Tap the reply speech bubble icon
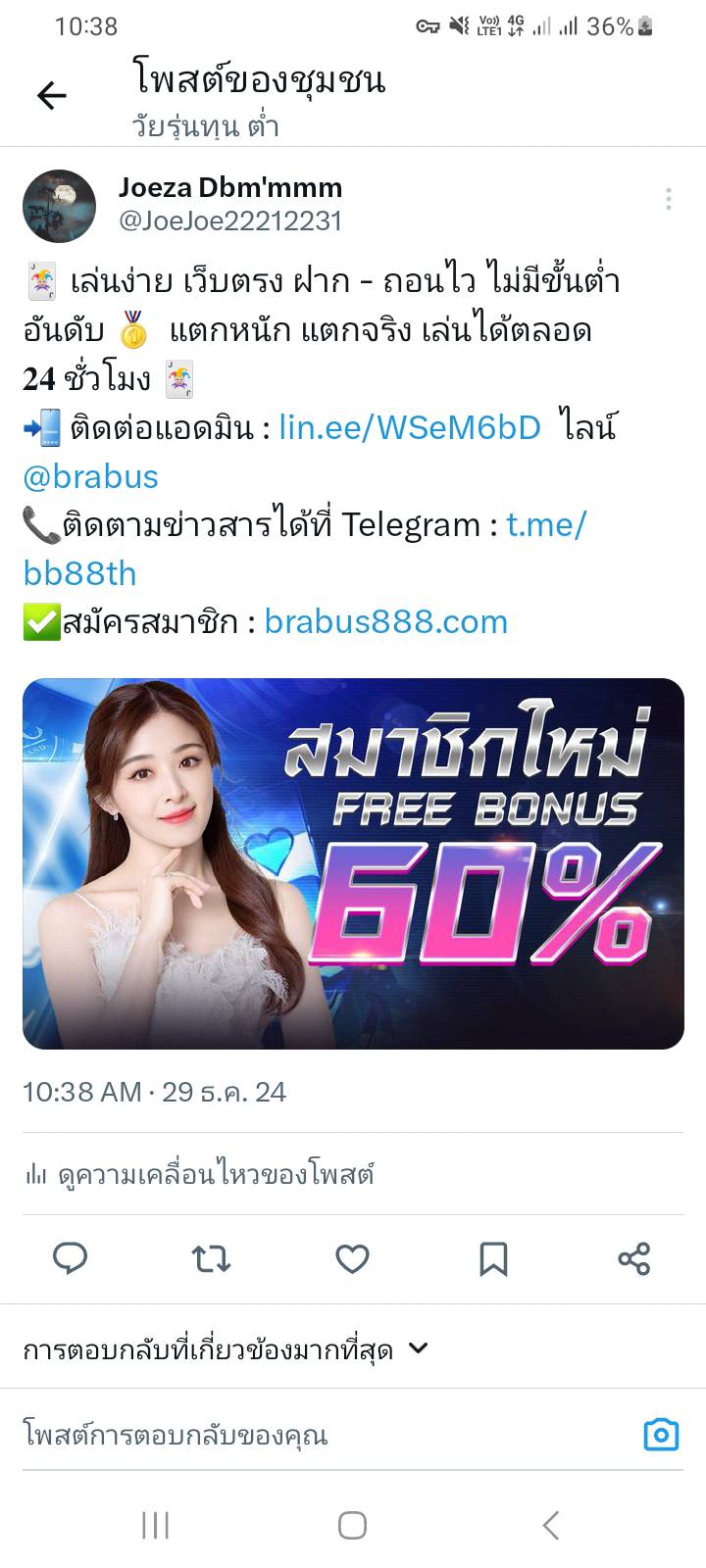The height and width of the screenshot is (1568, 706). [x=70, y=1258]
